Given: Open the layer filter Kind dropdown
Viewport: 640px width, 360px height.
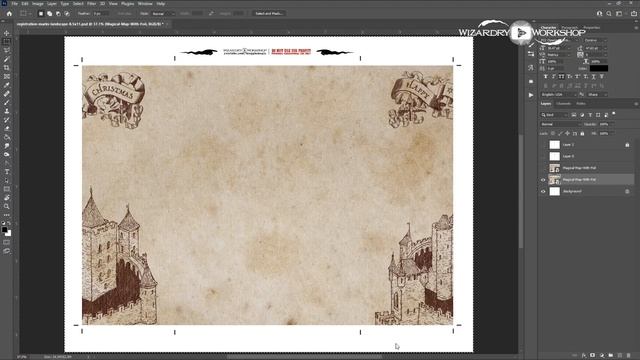Looking at the screenshot, I should pyautogui.click(x=554, y=115).
